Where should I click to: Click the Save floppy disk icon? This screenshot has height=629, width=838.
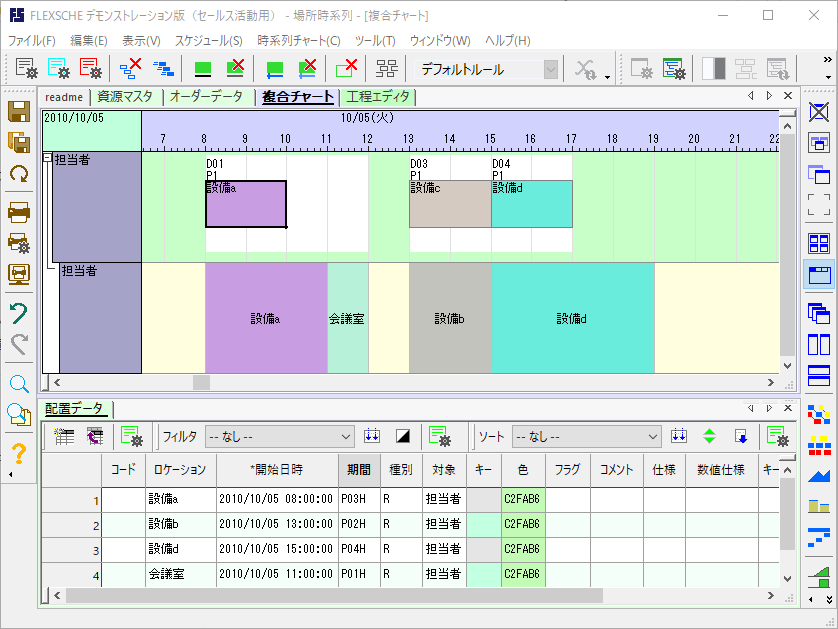click(18, 109)
